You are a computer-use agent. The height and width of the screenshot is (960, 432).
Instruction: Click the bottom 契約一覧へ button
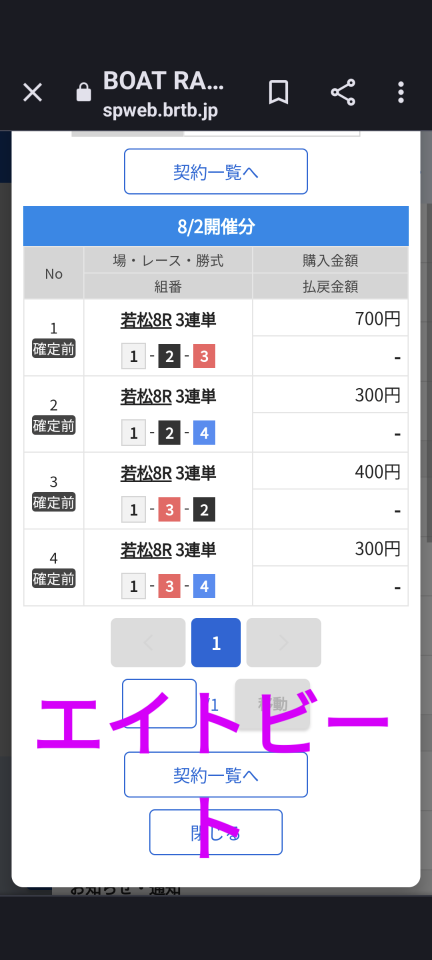coord(216,774)
